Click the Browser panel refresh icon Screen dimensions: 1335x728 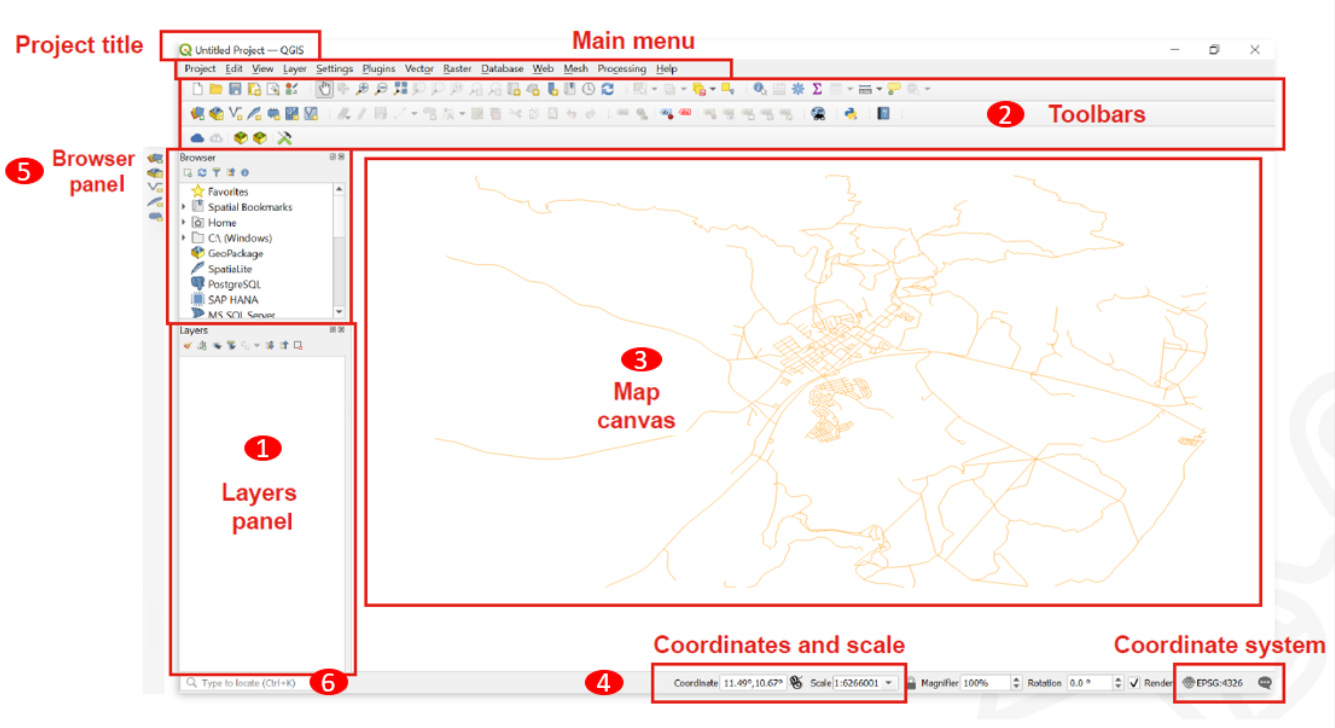201,173
